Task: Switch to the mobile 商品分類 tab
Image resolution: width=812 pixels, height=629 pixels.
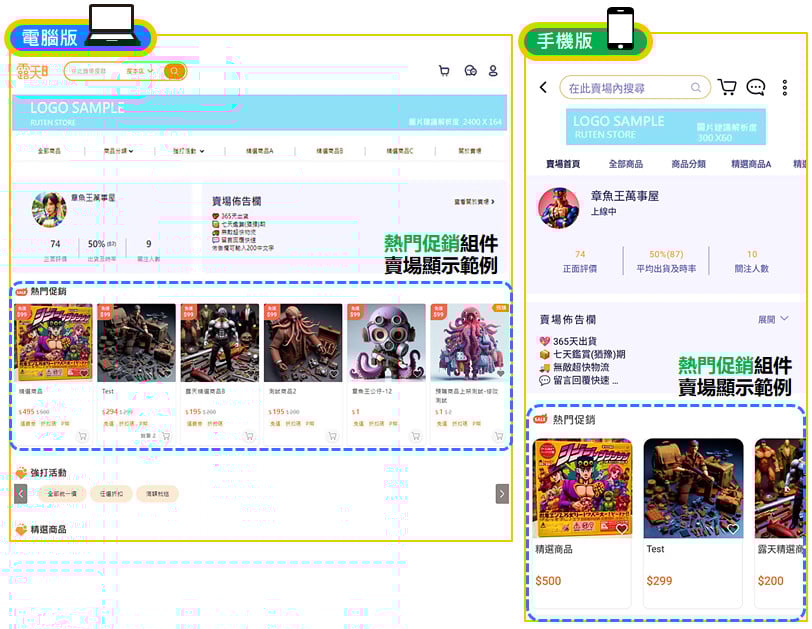Action: tap(688, 164)
